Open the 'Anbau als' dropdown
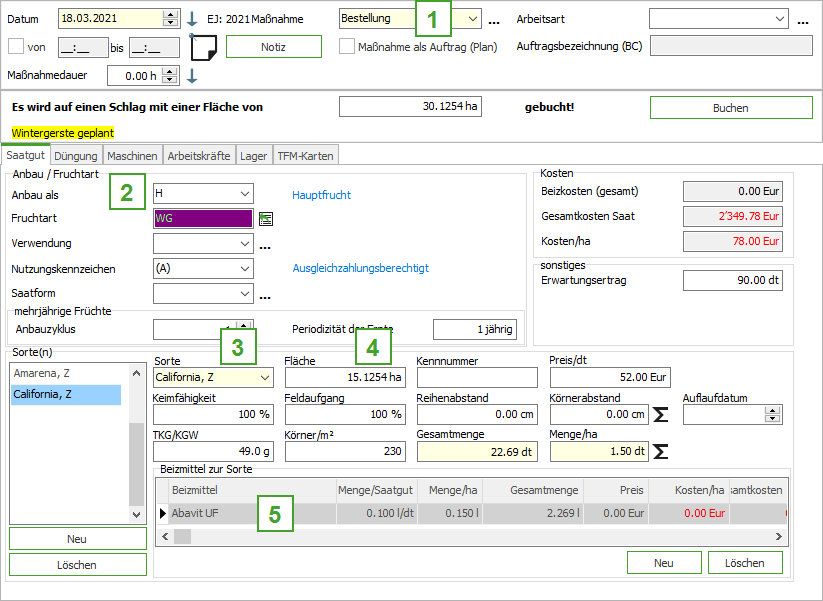 pos(245,194)
